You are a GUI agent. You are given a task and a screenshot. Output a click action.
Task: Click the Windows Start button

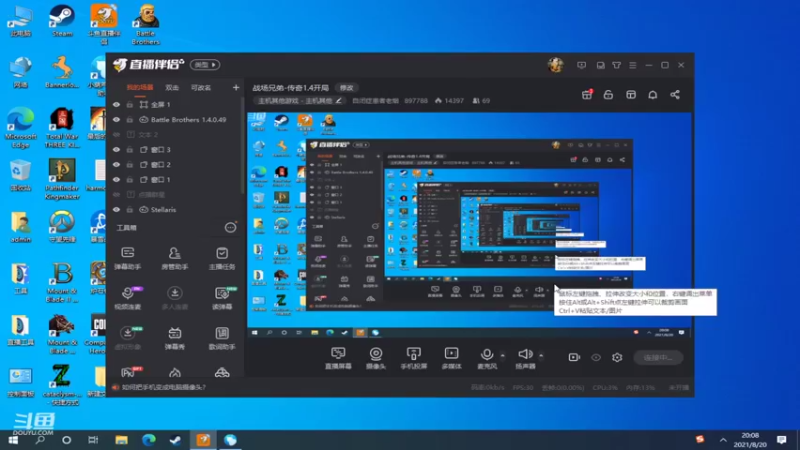click(13, 440)
